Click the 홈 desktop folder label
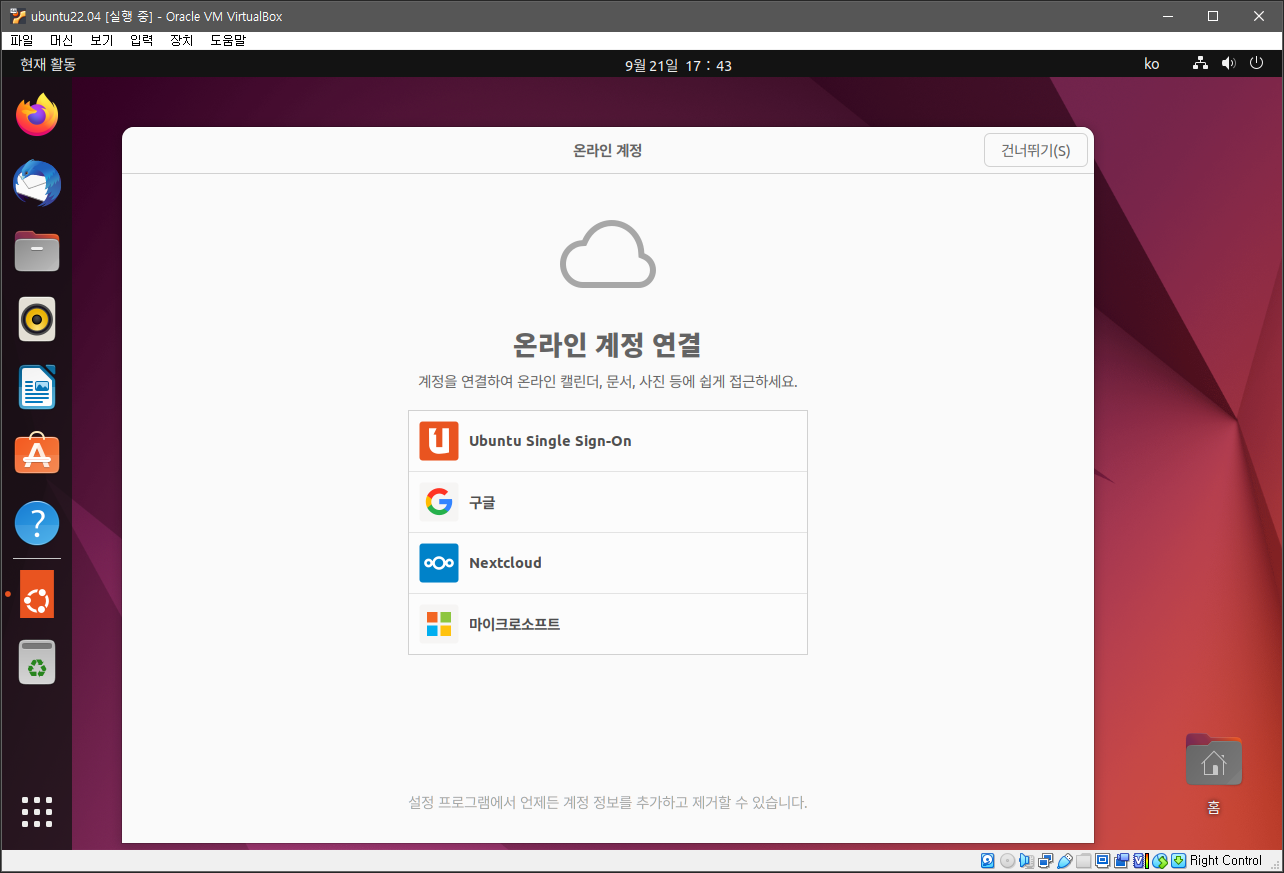This screenshot has height=873, width=1284. pos(1213,808)
